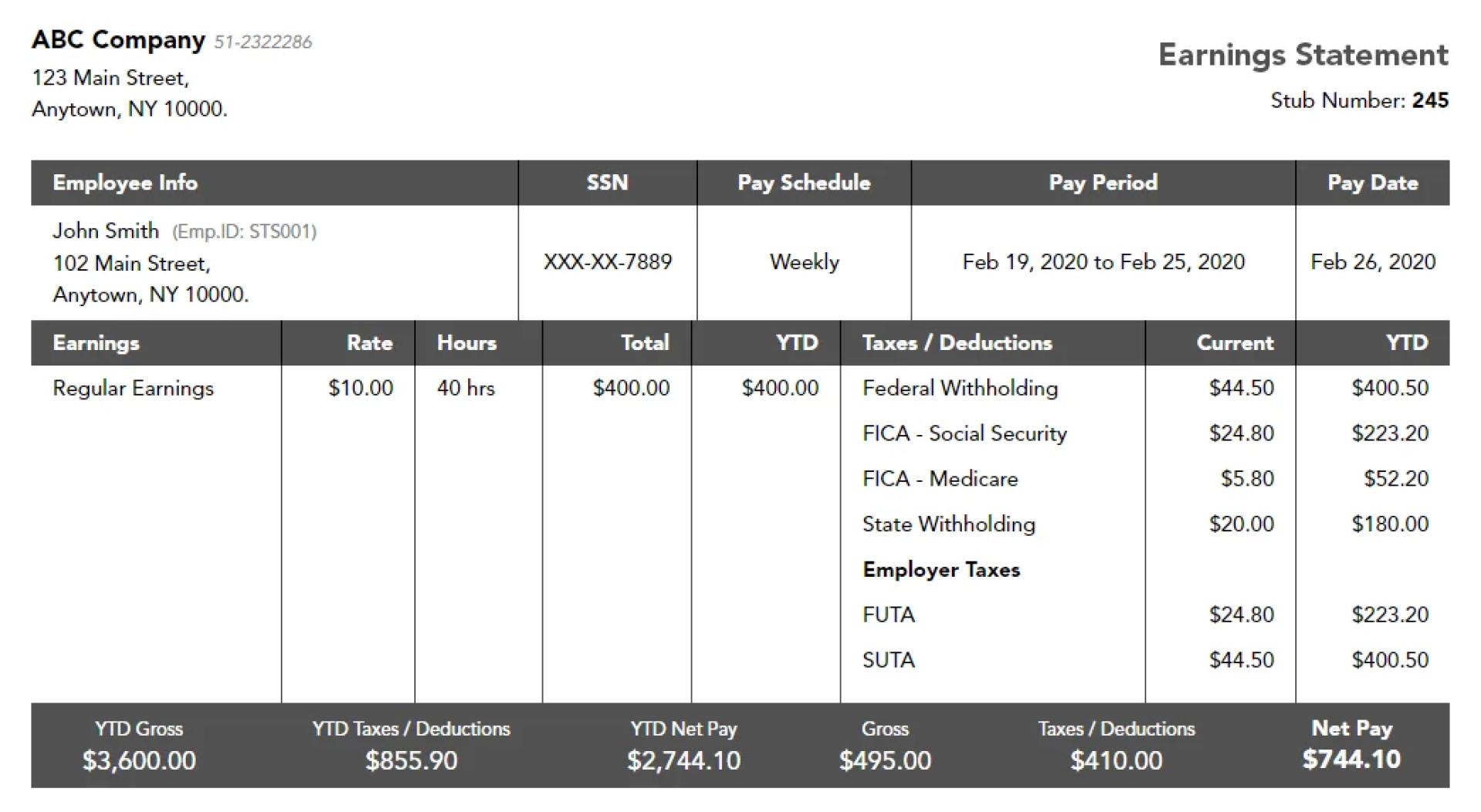Click the stub number 245

(x=1430, y=100)
